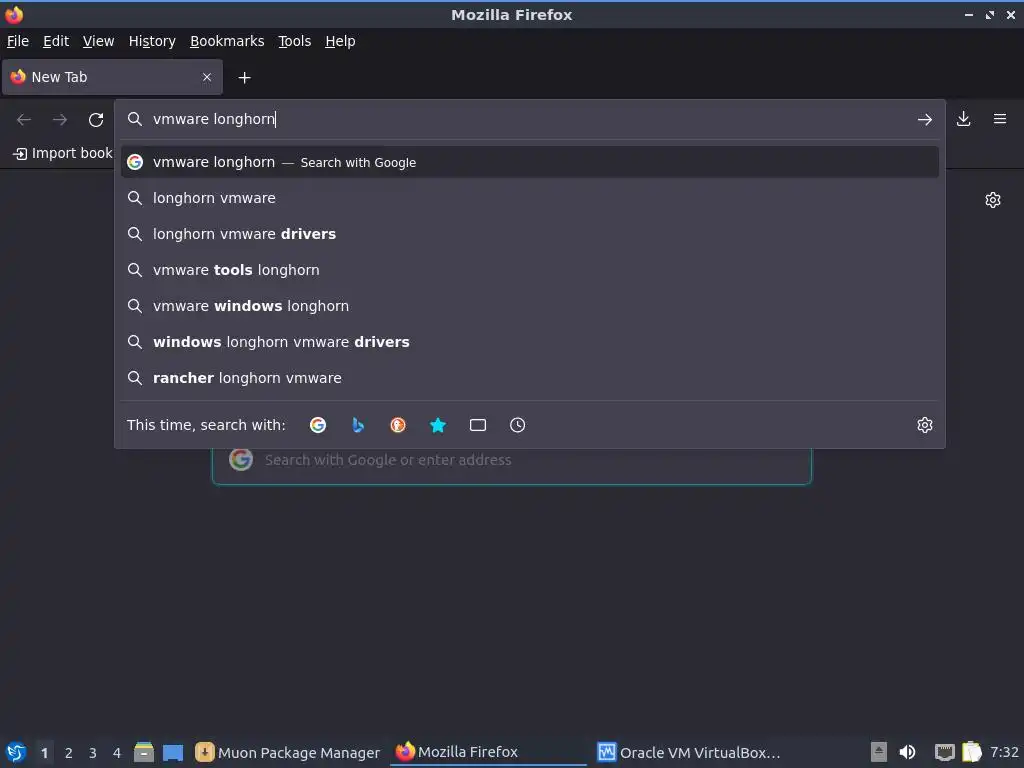Select suggestion 'vmware windows longhorn'
This screenshot has width=1024, height=768.
click(x=530, y=306)
